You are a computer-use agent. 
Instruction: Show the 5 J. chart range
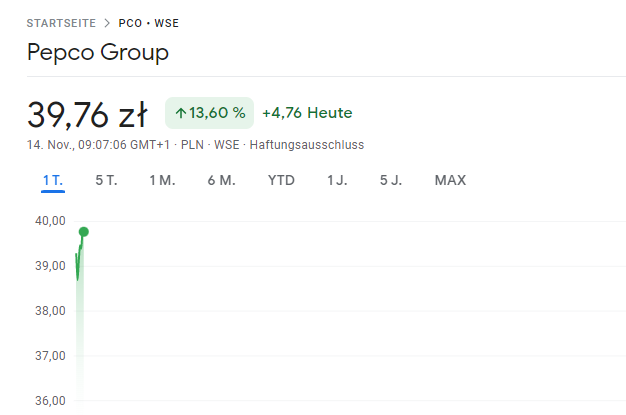click(x=391, y=181)
